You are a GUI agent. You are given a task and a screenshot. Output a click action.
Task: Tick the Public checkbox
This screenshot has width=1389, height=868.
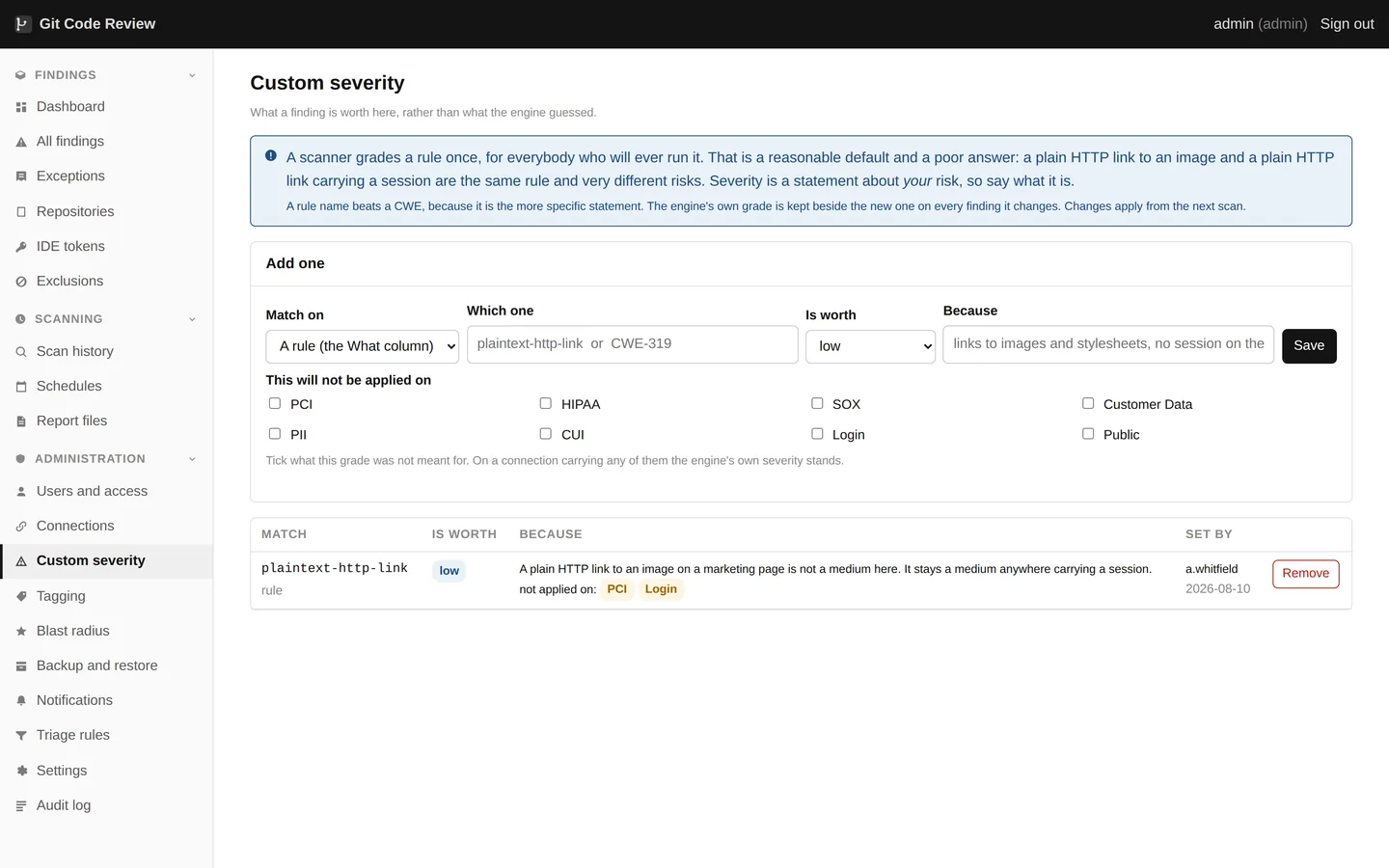1088,434
